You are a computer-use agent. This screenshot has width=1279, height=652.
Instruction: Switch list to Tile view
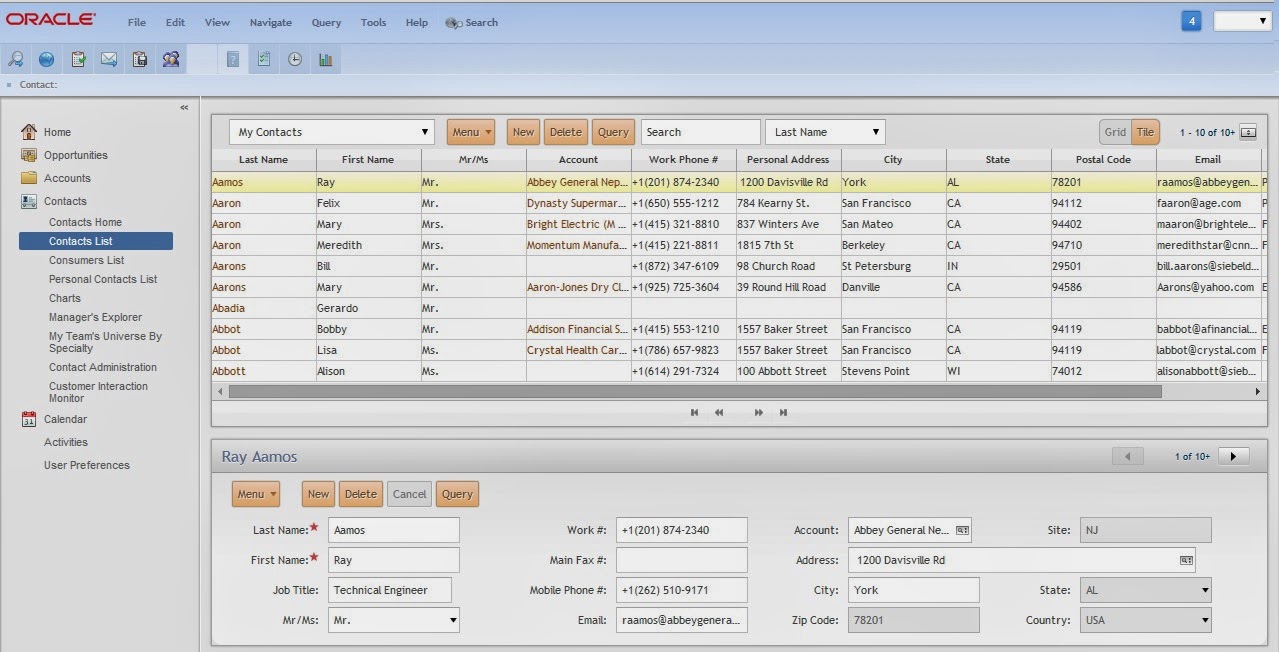(x=1145, y=132)
